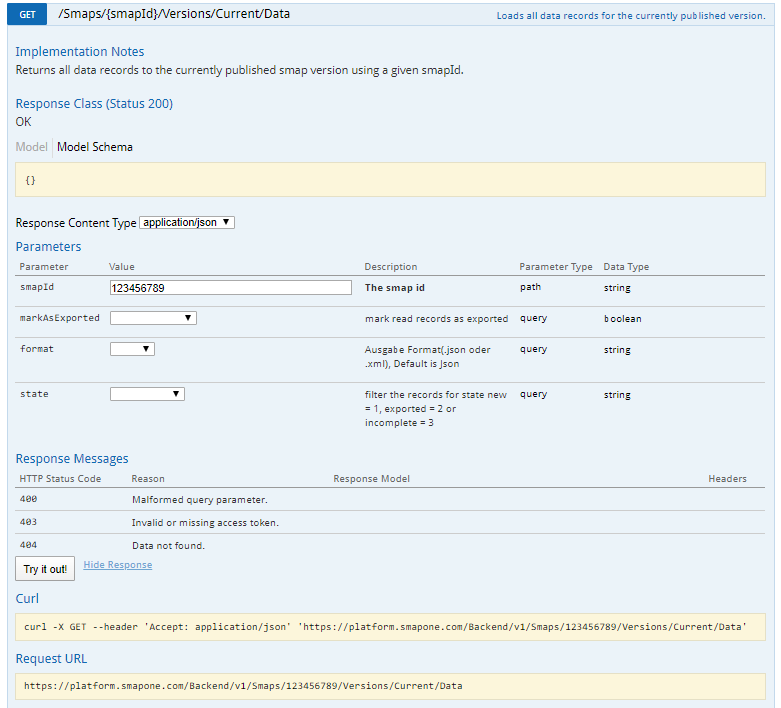Switch to the Model Schema tab

(x=95, y=147)
